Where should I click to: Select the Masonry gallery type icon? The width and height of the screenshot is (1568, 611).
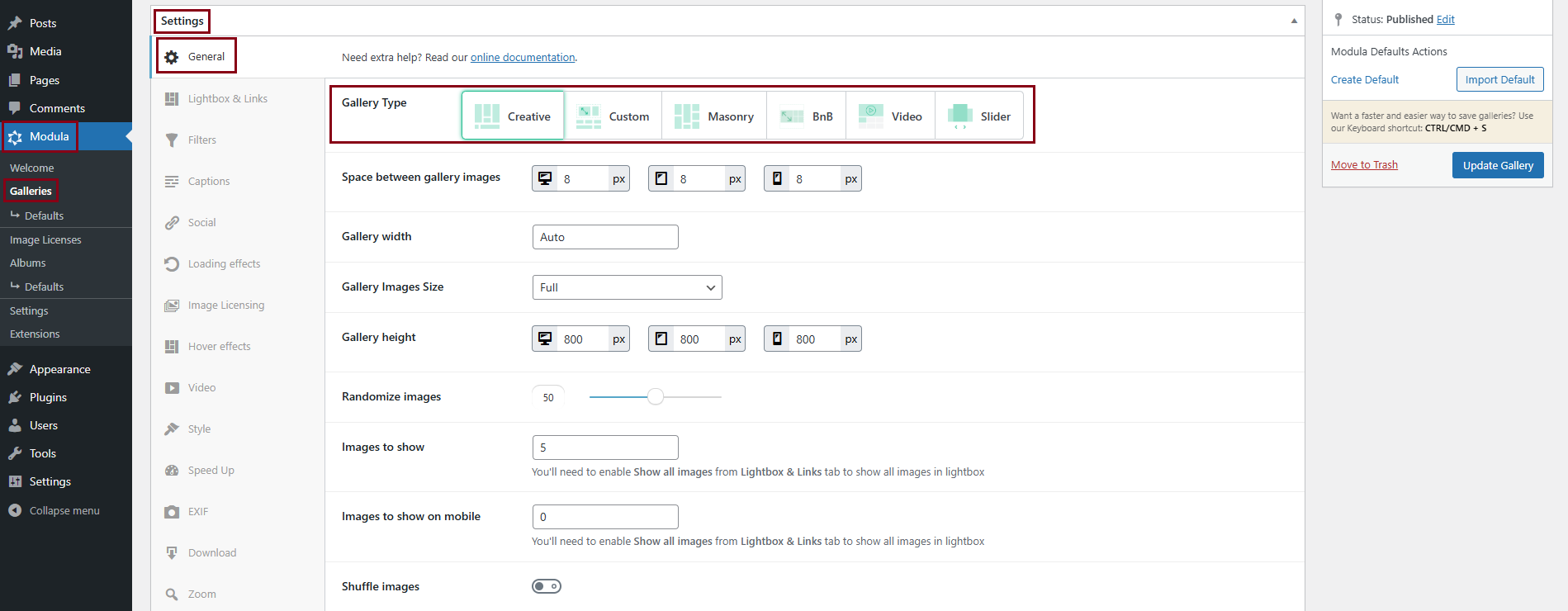[x=686, y=116]
